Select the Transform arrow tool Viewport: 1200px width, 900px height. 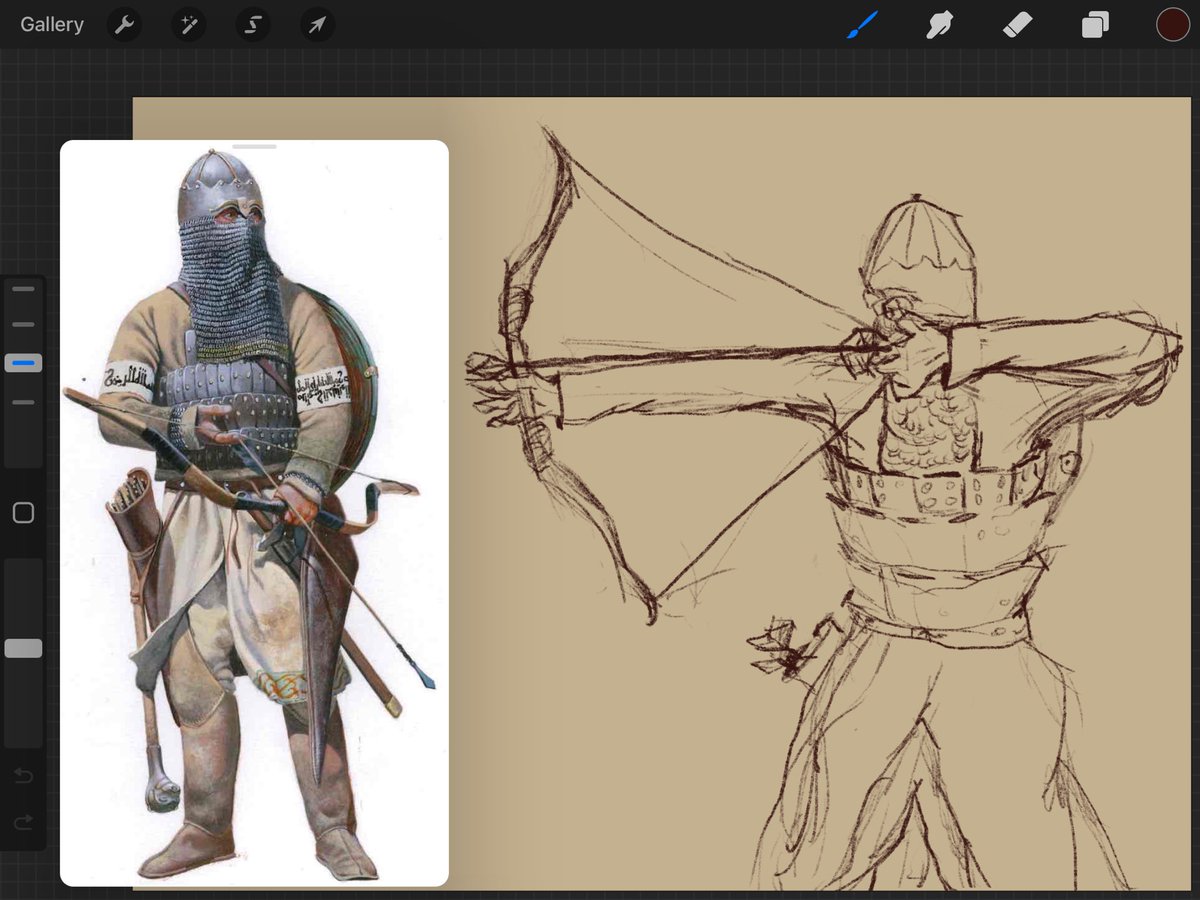317,25
